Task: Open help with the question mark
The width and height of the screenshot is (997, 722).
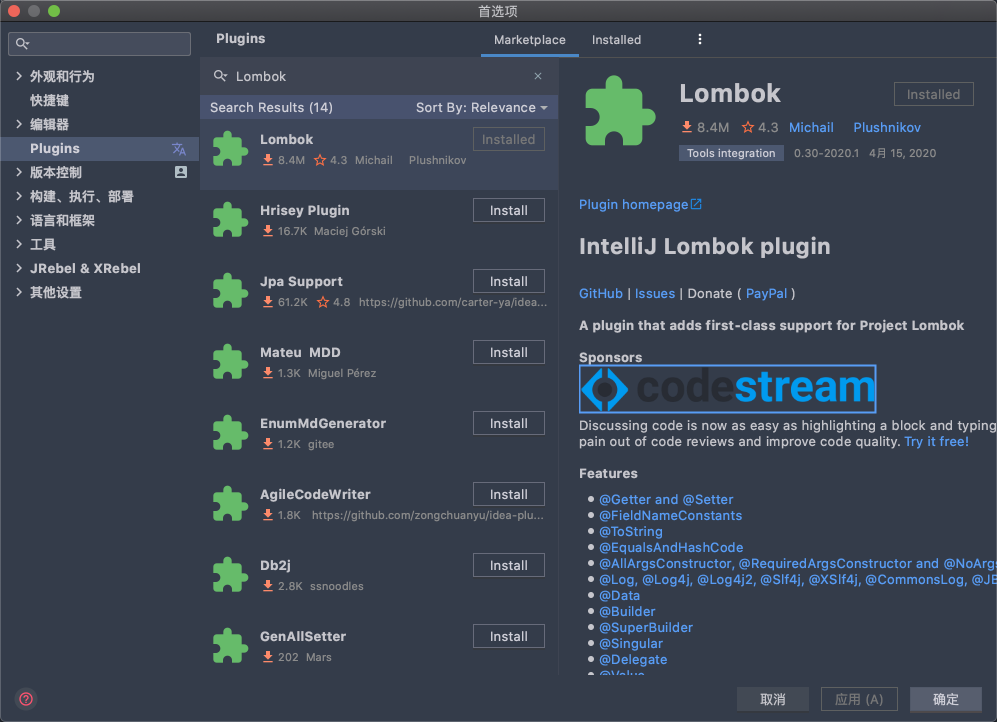Action: (x=26, y=699)
